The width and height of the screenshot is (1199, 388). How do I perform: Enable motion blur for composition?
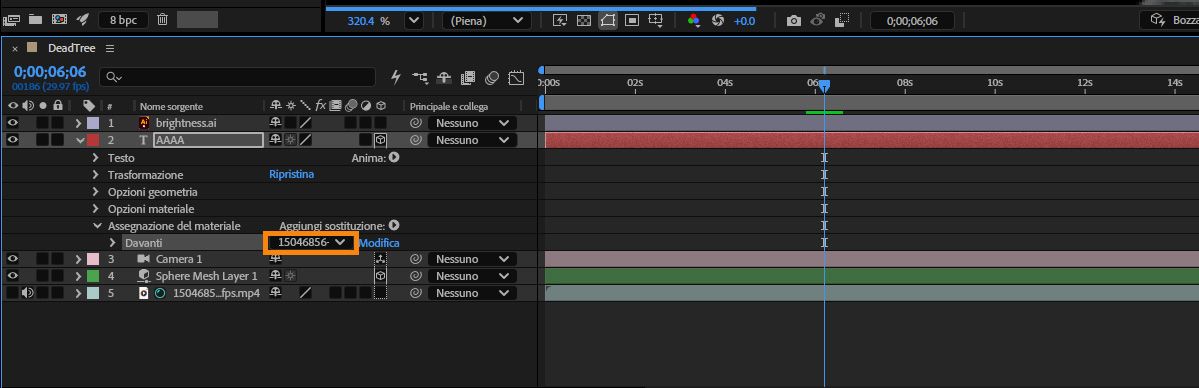pos(492,77)
